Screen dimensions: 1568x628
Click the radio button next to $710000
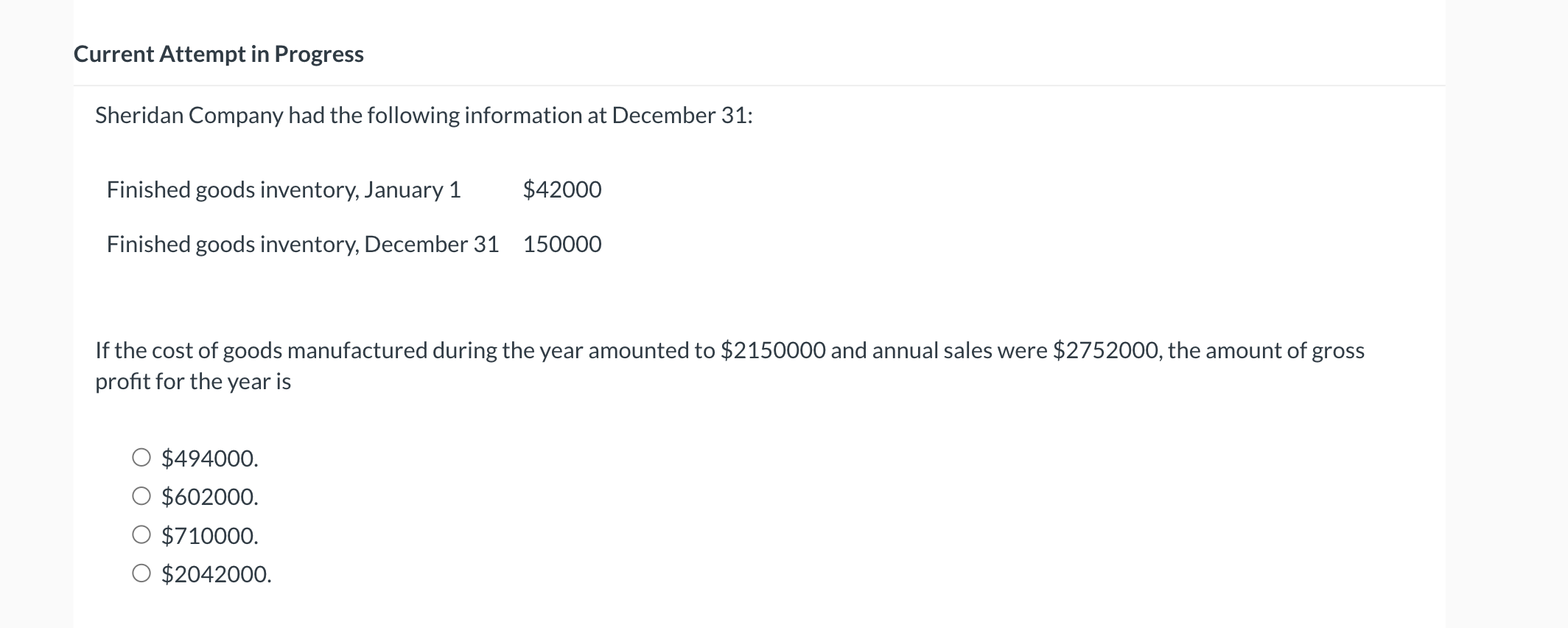(142, 535)
